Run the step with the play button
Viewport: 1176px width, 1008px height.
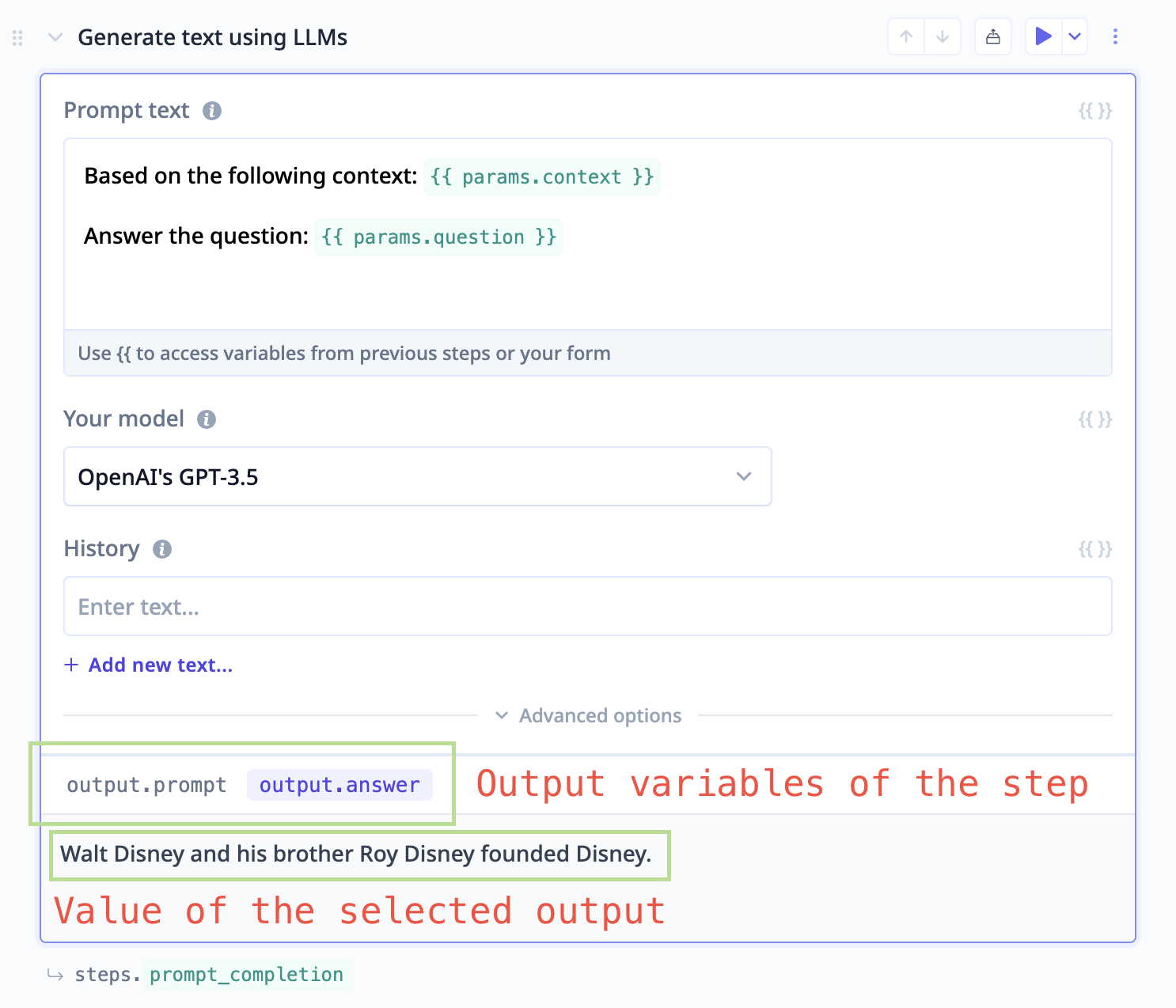click(x=1043, y=36)
